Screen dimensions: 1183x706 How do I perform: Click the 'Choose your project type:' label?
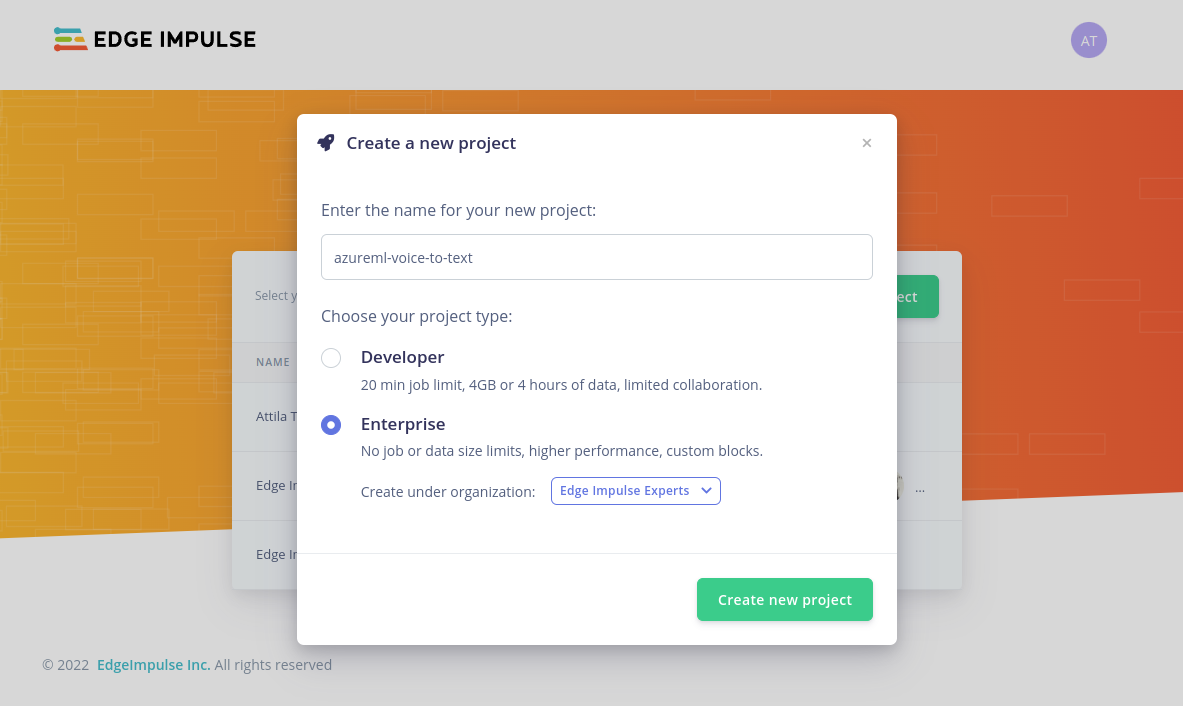coord(416,316)
